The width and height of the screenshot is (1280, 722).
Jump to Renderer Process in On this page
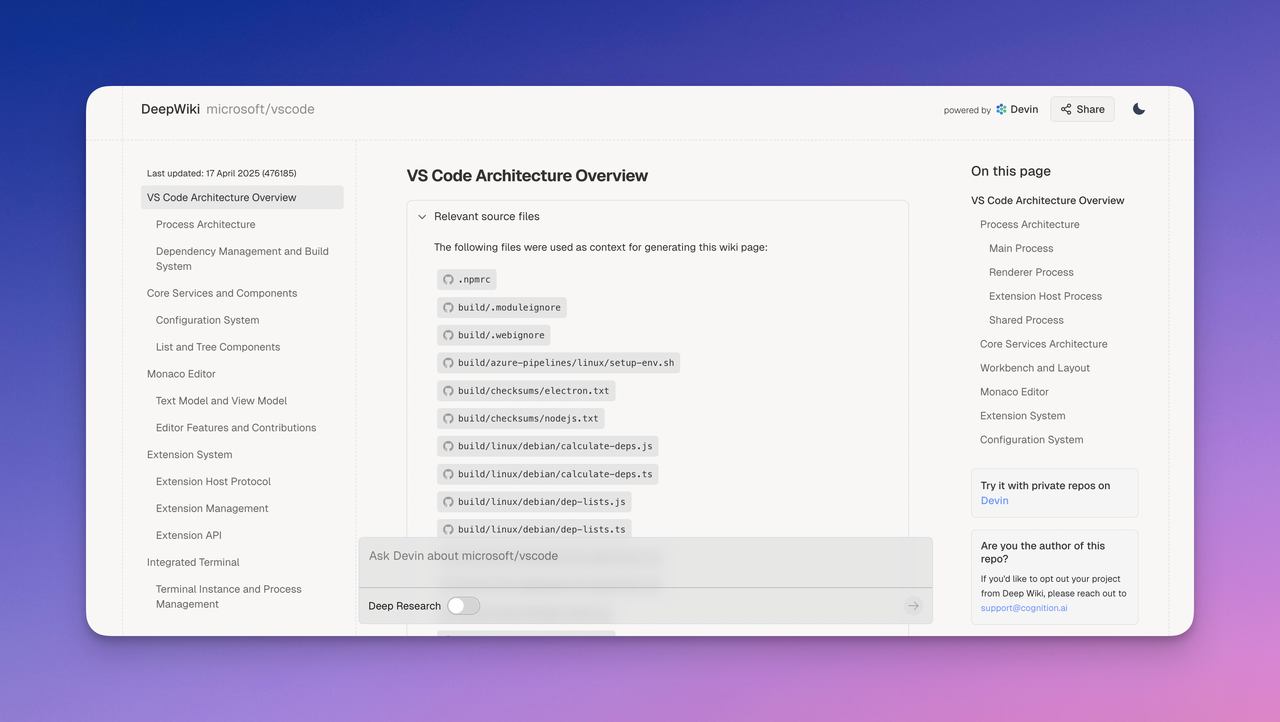[1031, 272]
